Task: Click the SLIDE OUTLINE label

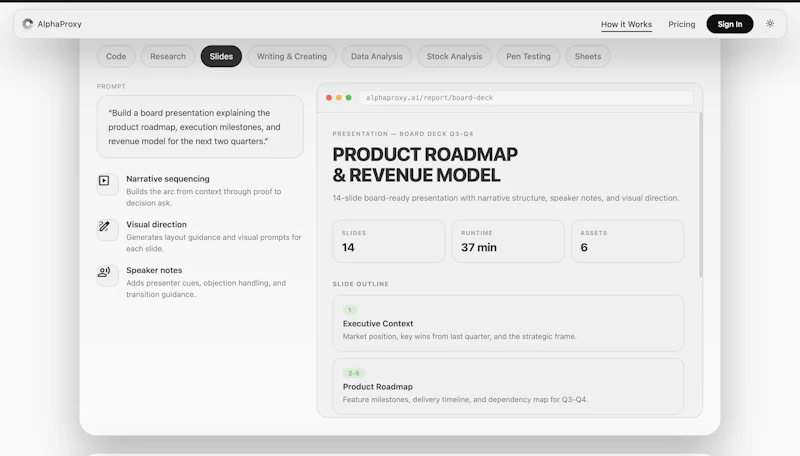Action: pos(361,284)
